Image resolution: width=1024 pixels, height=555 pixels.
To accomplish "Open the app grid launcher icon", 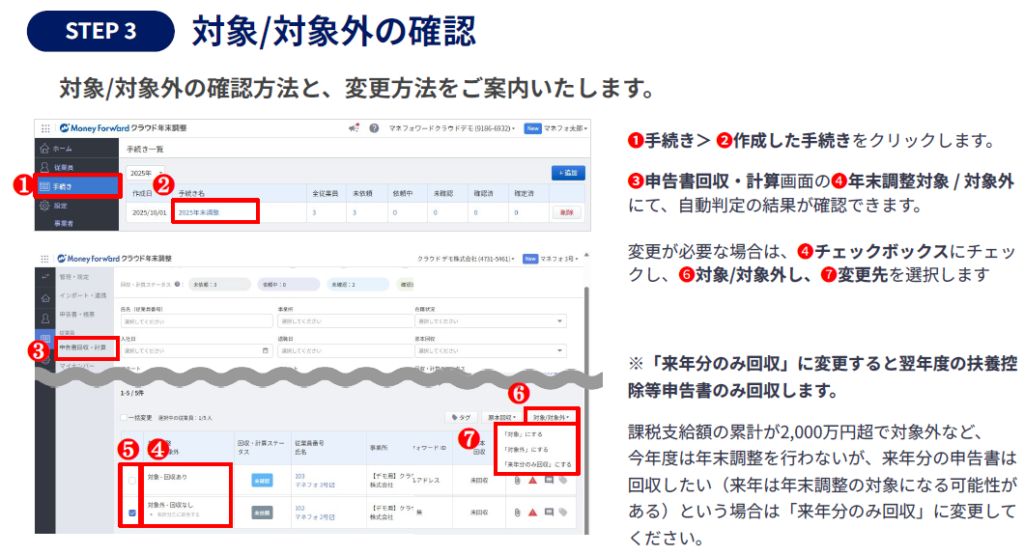I will pos(45,129).
